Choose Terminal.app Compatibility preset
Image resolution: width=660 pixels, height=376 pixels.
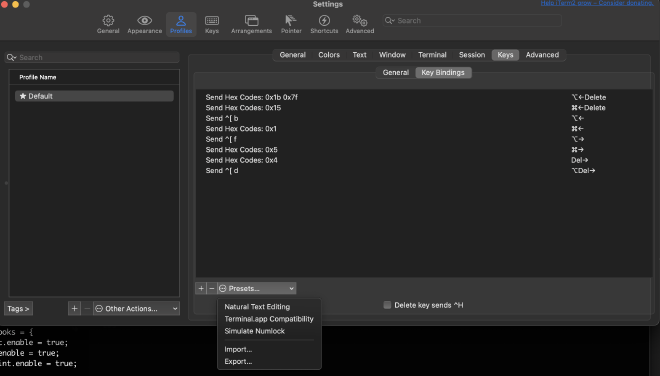click(x=269, y=319)
